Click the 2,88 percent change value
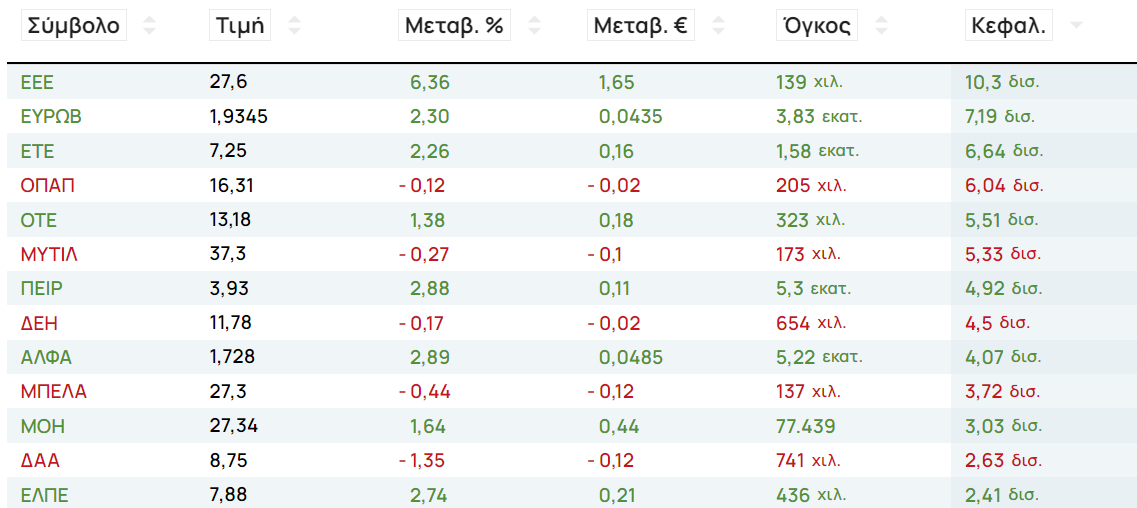1137x508 pixels. [430, 288]
